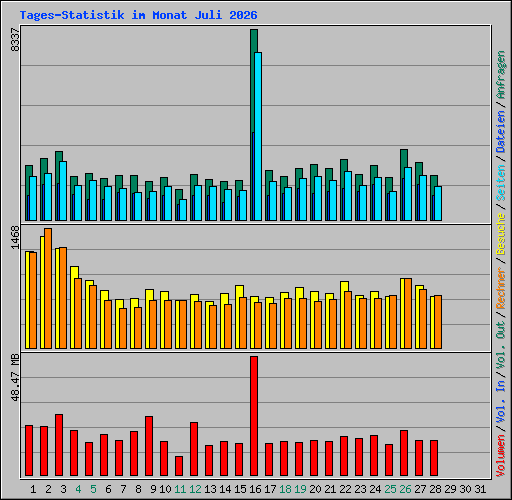Click the day 16 label on the x-axis
The image size is (512, 500).
coord(255,489)
